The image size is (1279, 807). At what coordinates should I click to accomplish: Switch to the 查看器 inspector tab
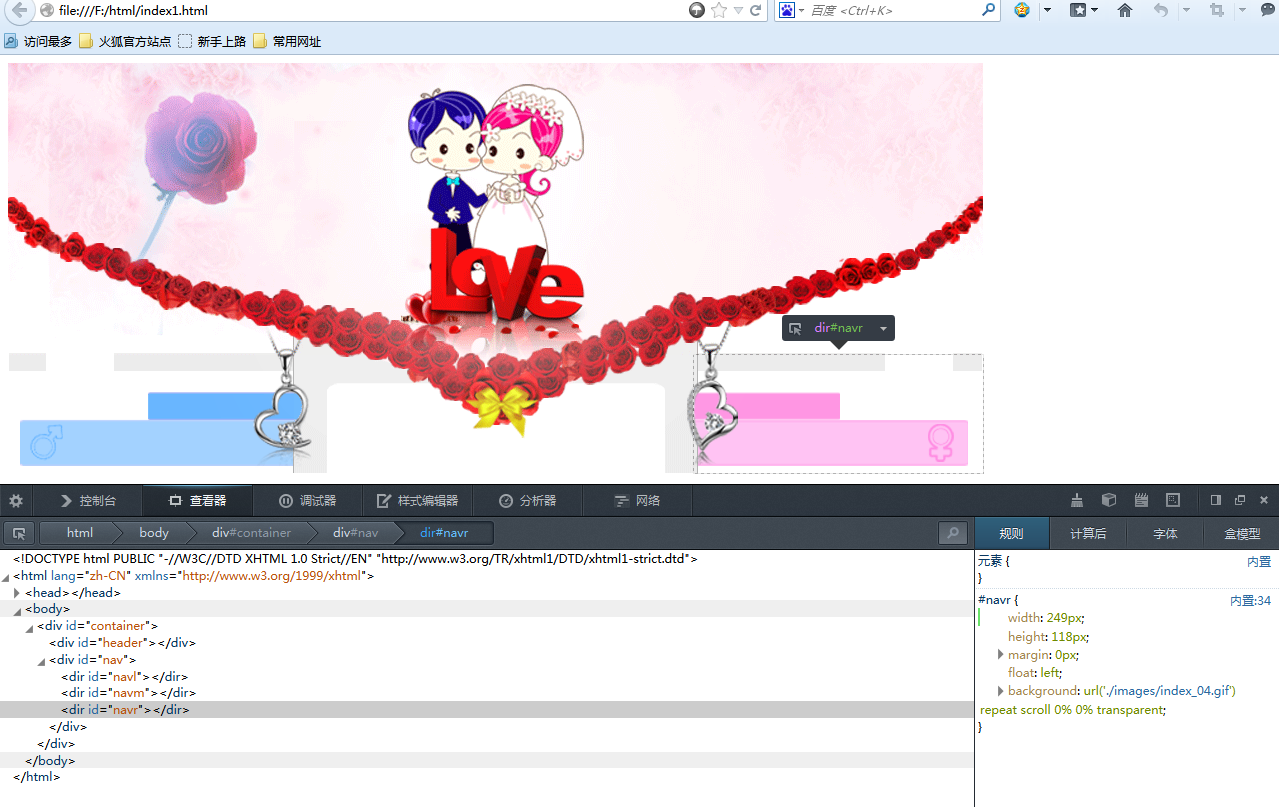point(197,500)
